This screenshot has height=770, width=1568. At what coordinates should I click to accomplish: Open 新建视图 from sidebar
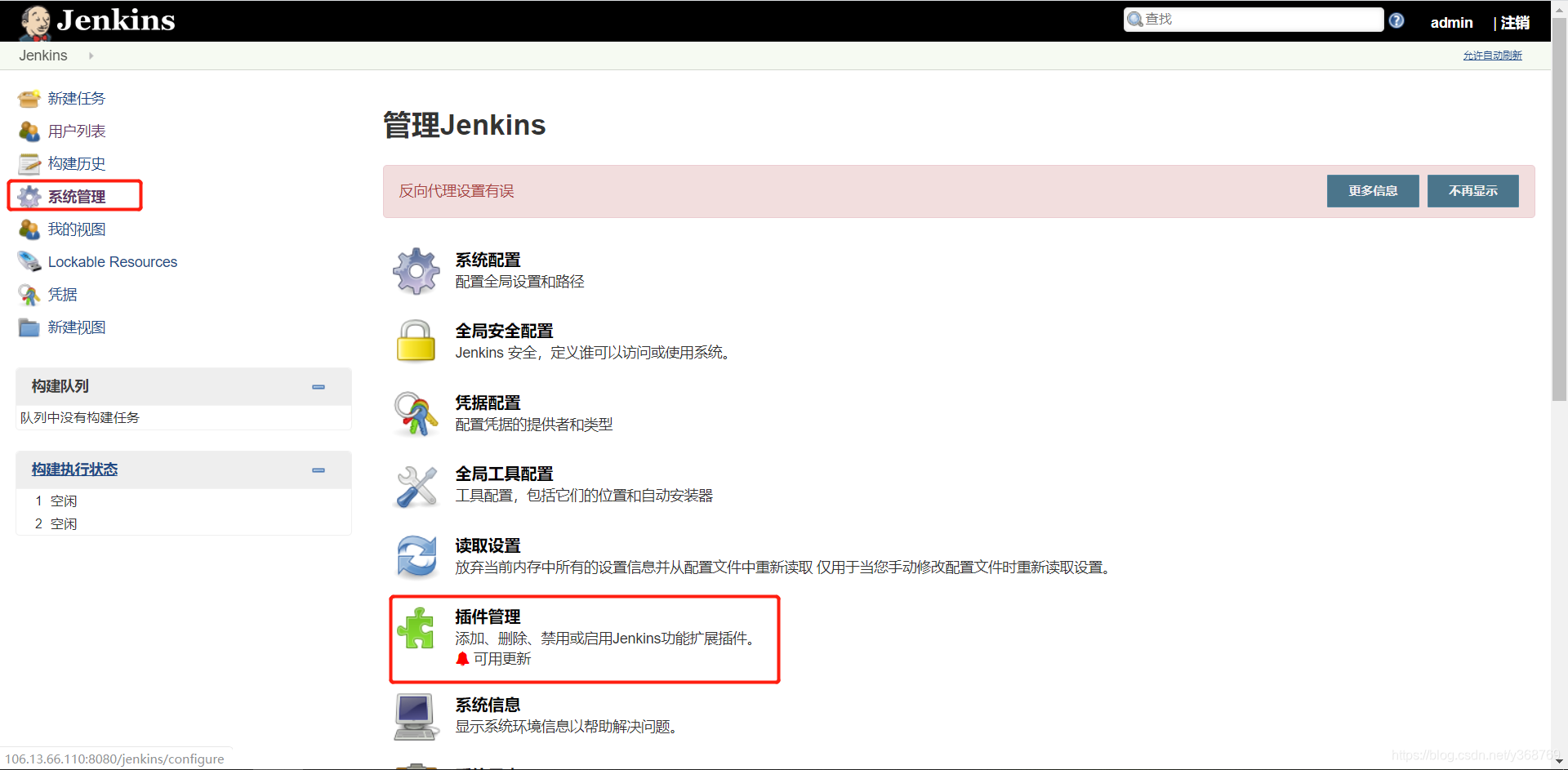(x=77, y=327)
